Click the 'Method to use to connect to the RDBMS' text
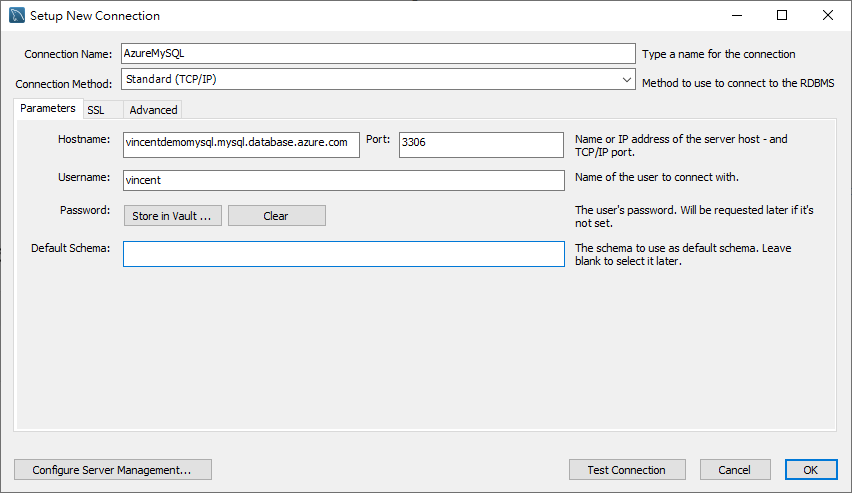This screenshot has height=493, width=852. point(738,83)
